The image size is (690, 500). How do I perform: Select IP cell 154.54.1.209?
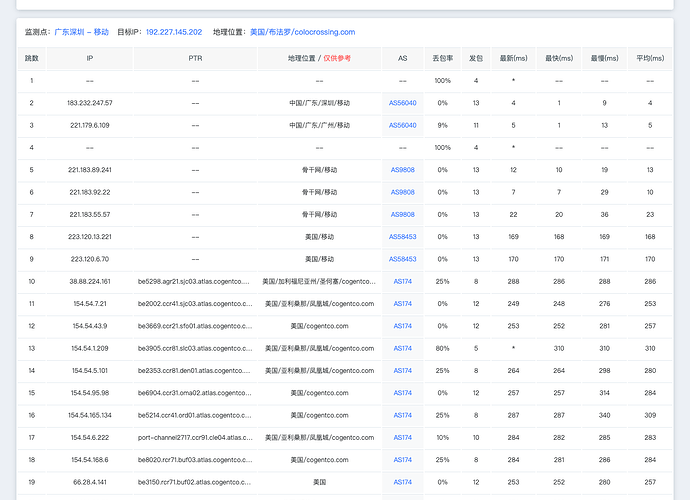(x=90, y=349)
